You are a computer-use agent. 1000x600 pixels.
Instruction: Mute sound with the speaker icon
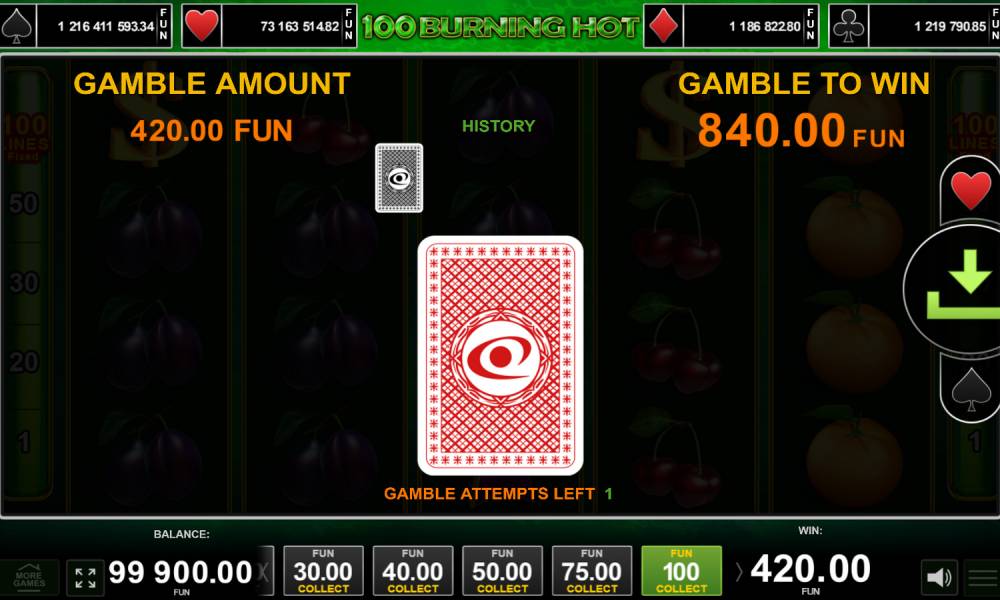click(939, 577)
